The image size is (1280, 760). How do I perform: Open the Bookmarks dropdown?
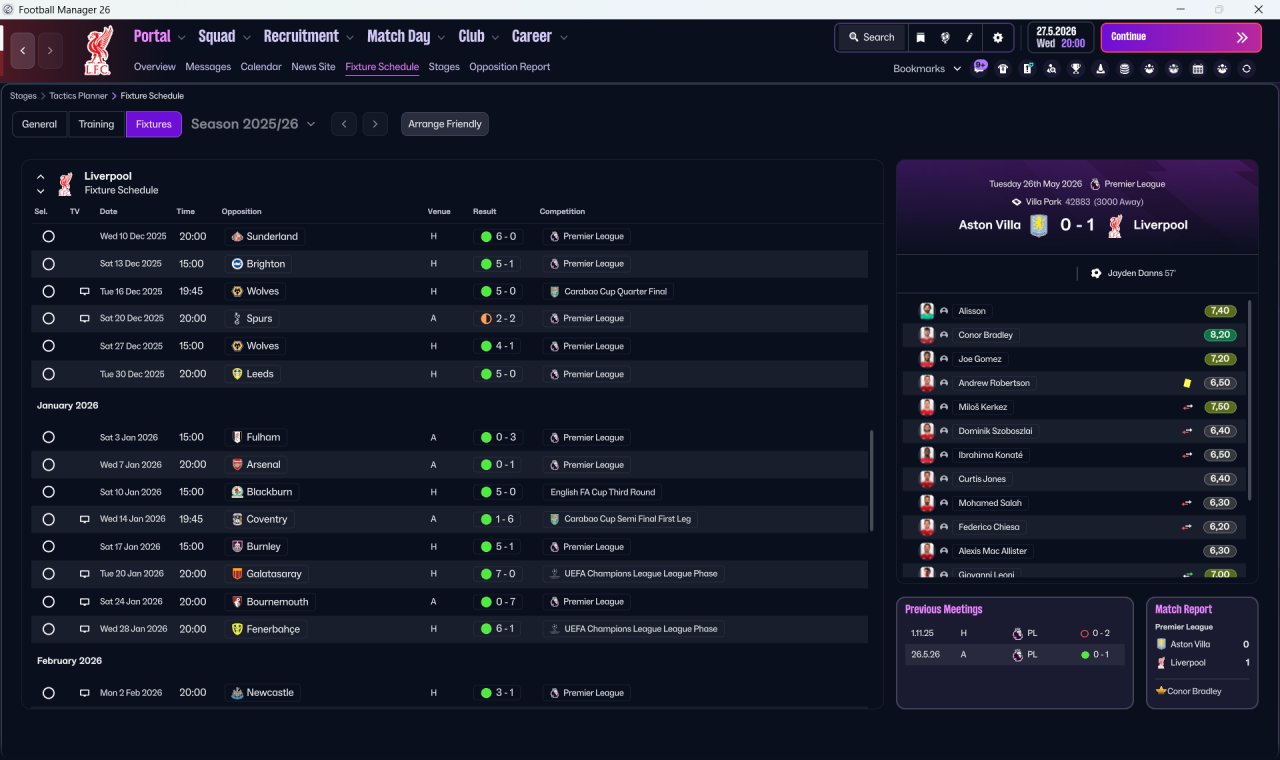(927, 69)
